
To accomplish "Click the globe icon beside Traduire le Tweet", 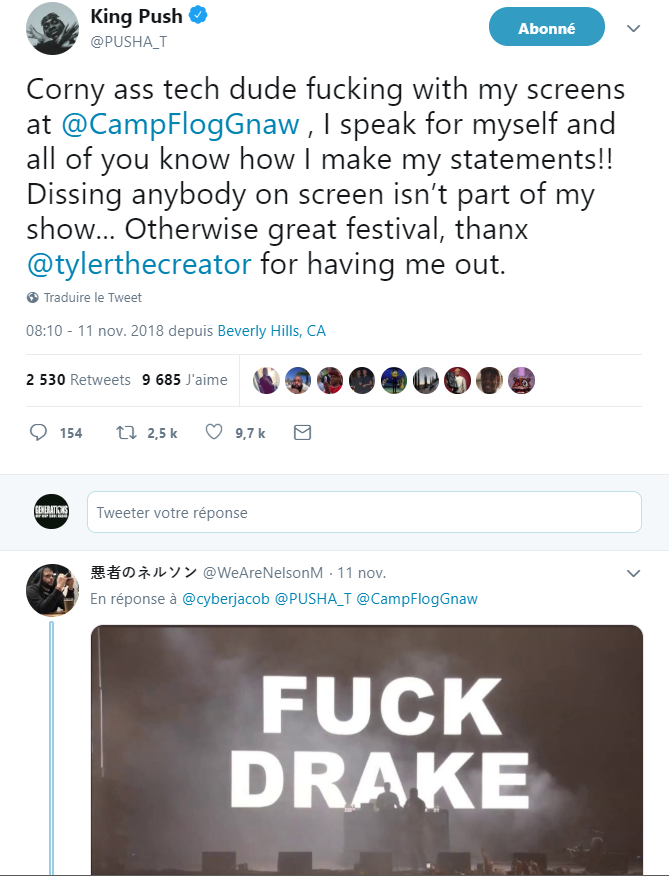I will [33, 298].
